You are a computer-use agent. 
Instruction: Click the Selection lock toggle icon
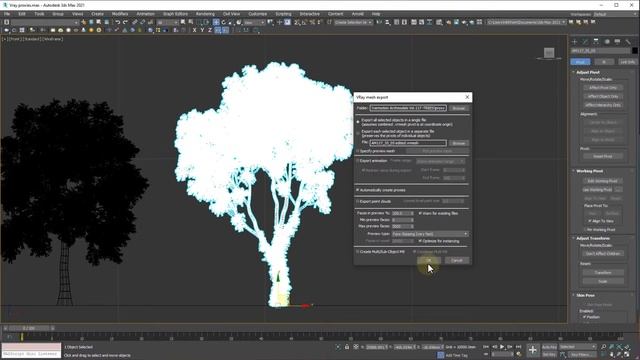(x=347, y=347)
